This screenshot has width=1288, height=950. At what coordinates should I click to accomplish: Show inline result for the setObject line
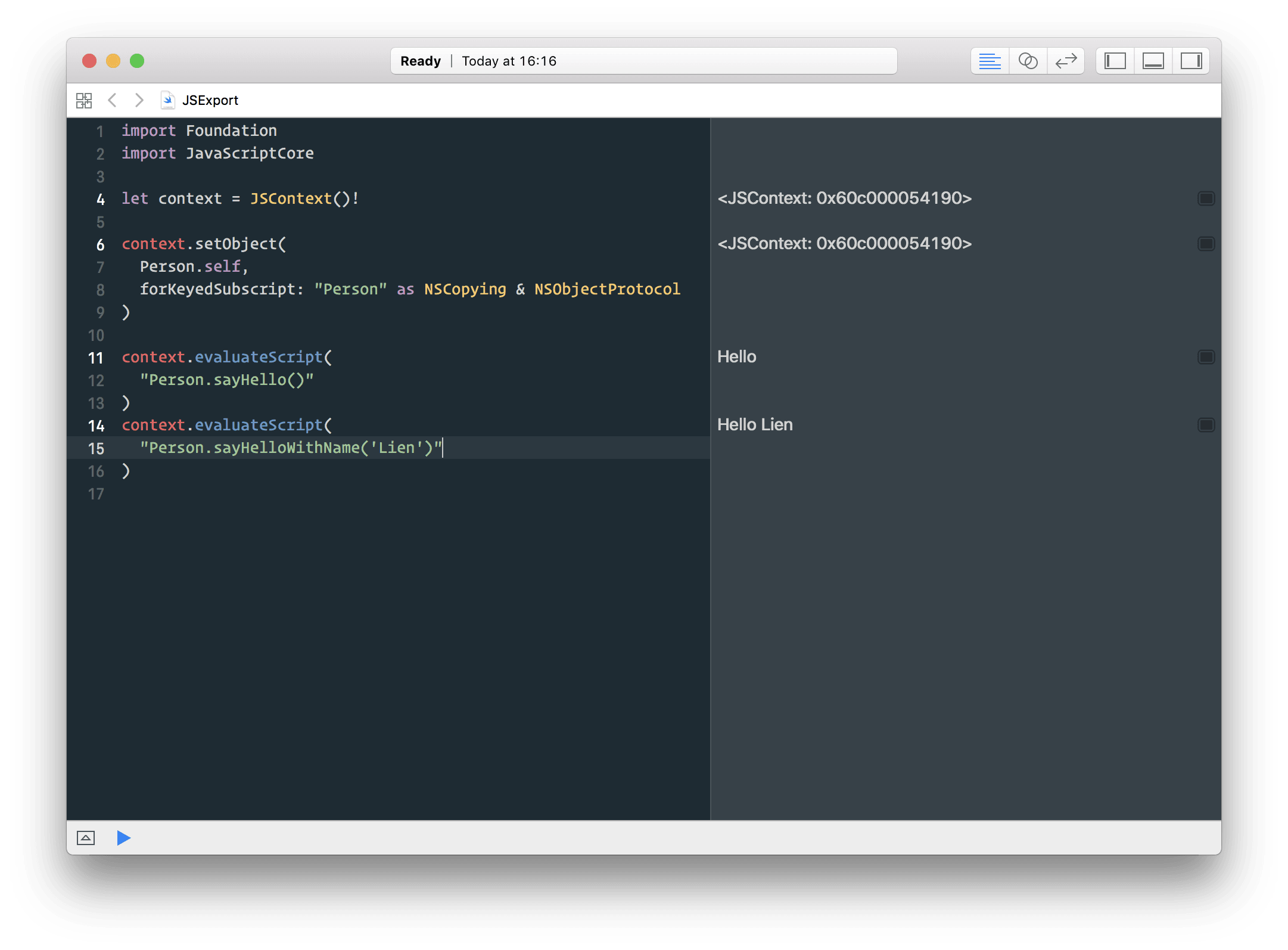[x=1206, y=244]
